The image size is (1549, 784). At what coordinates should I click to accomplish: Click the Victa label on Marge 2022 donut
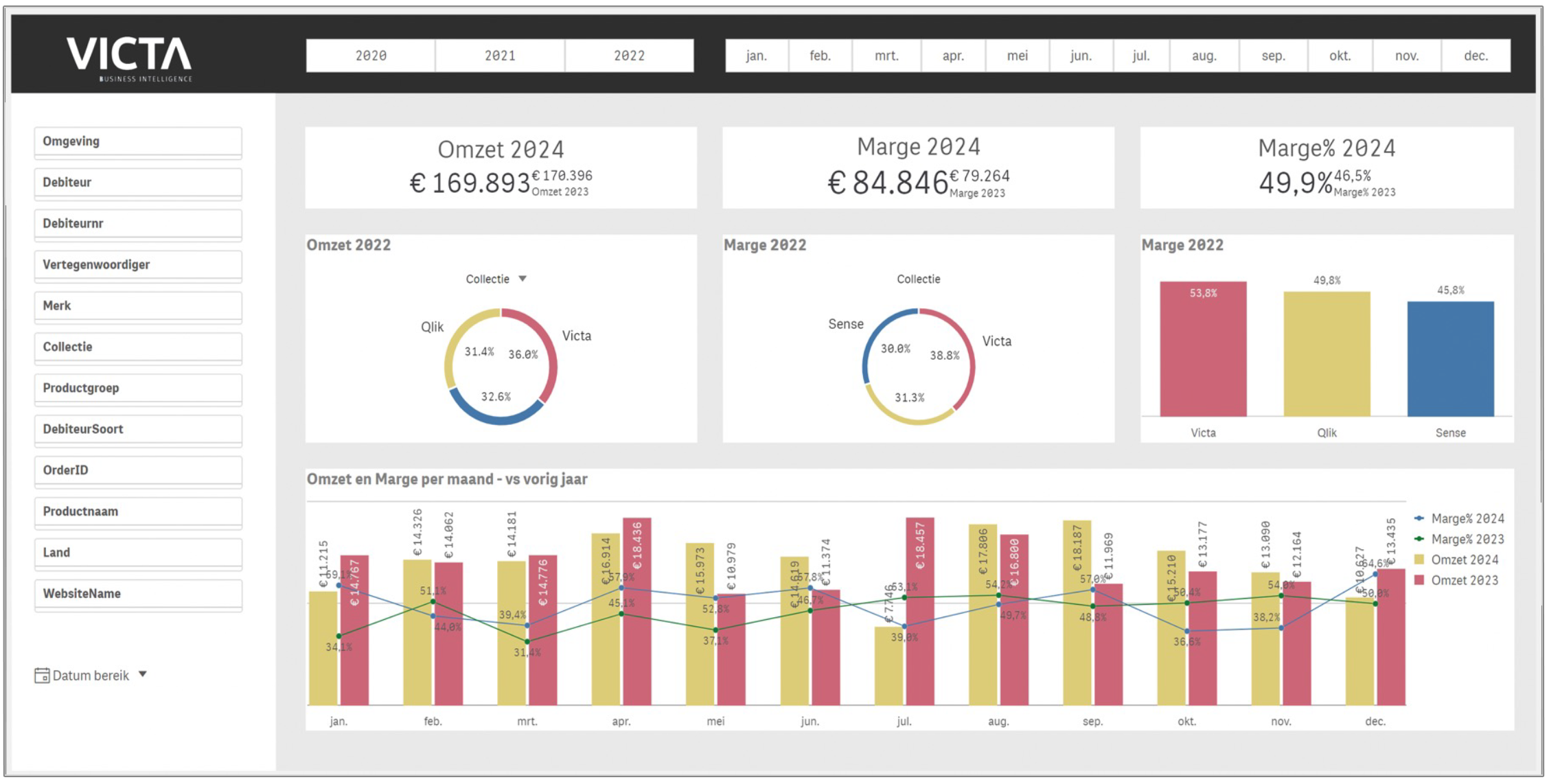[997, 341]
